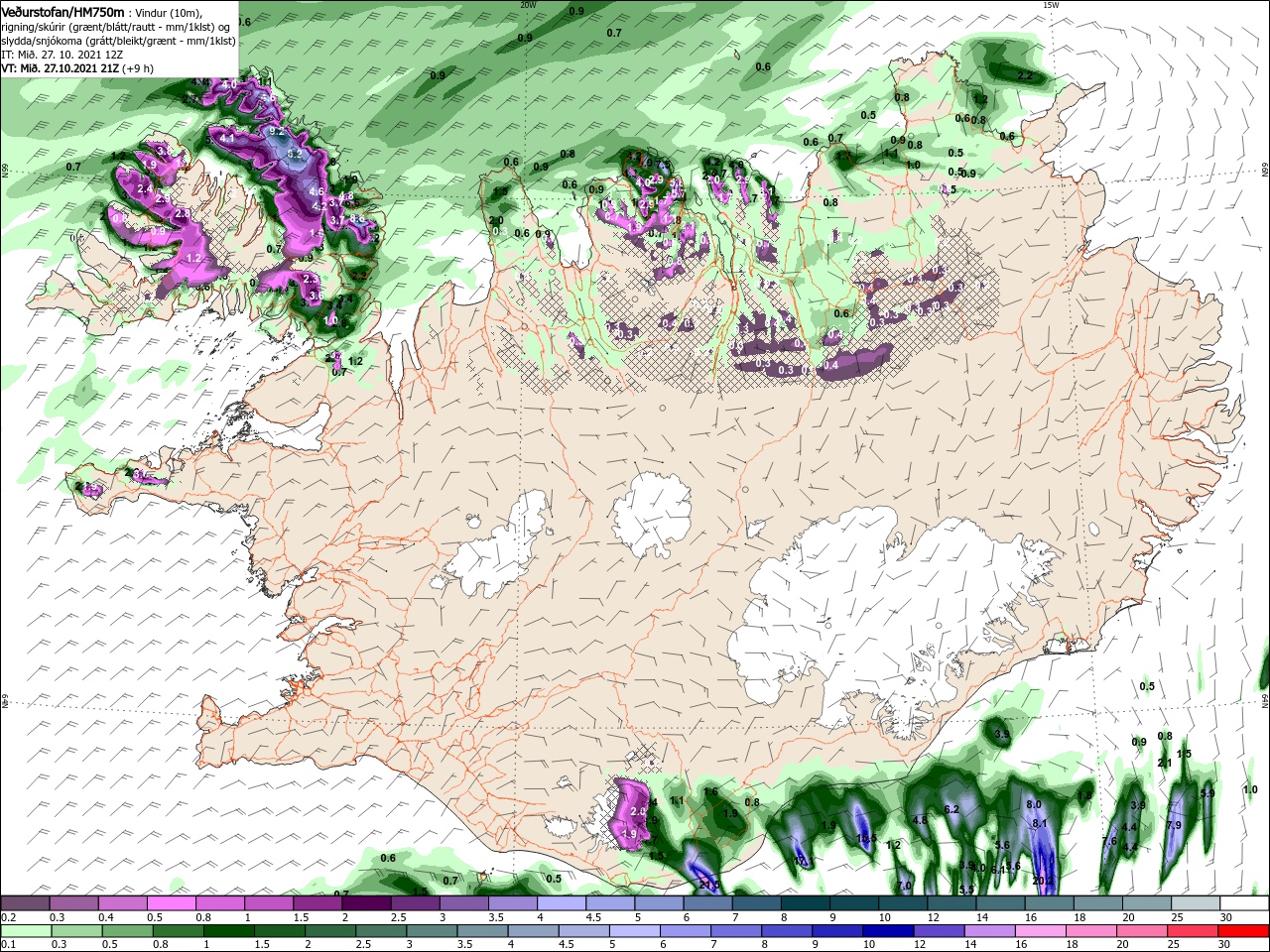Click the '25' label in the snow legend row
The height and width of the screenshot is (952, 1270).
click(x=1177, y=917)
